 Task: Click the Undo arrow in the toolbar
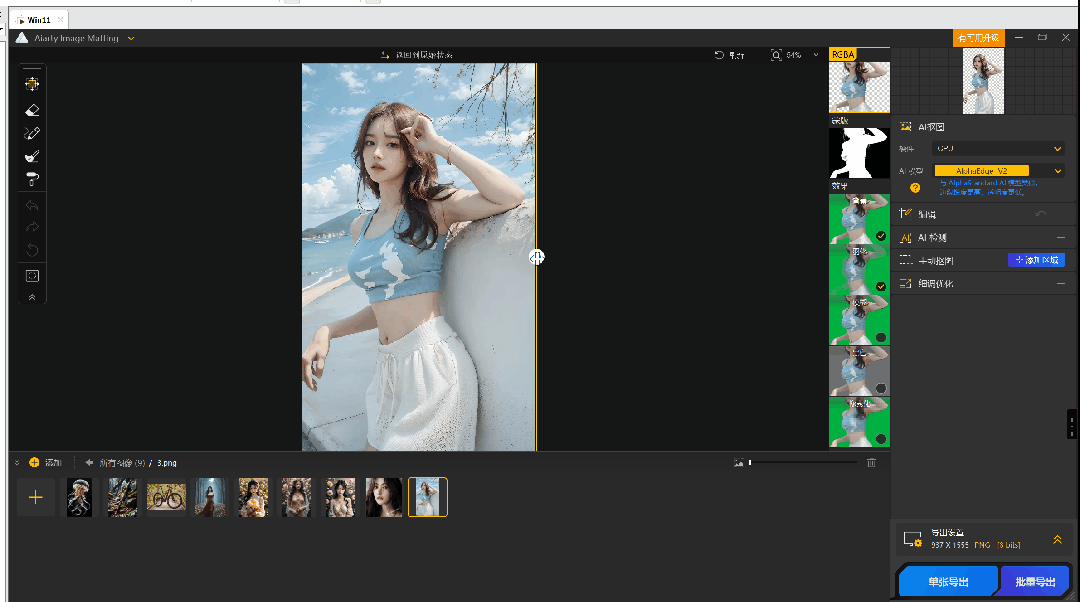coord(31,206)
